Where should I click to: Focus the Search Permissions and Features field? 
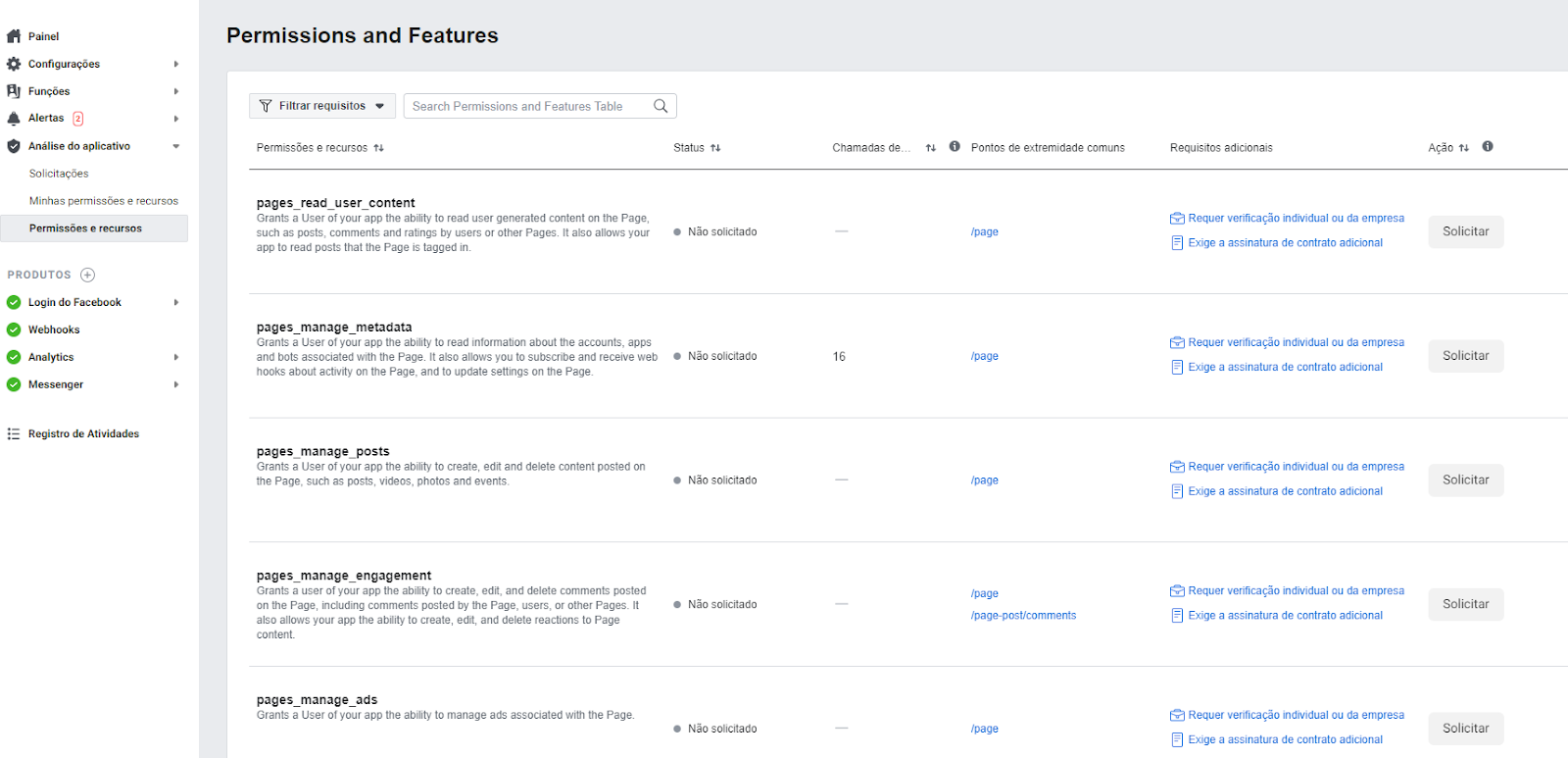click(529, 106)
